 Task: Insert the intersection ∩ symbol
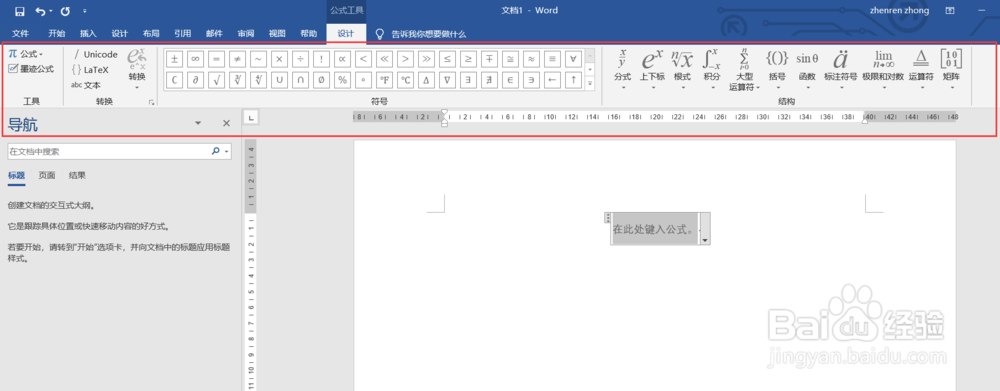pyautogui.click(x=300, y=80)
